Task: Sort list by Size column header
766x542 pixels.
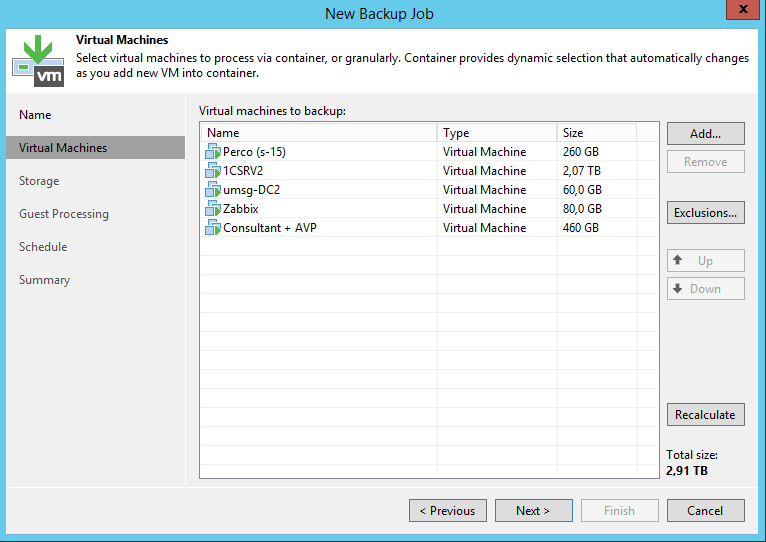Action: pos(595,133)
